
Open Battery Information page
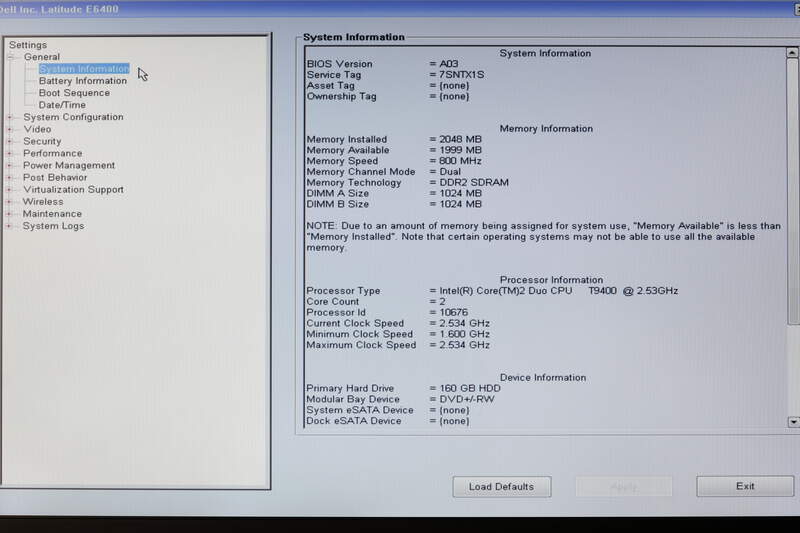(x=83, y=81)
